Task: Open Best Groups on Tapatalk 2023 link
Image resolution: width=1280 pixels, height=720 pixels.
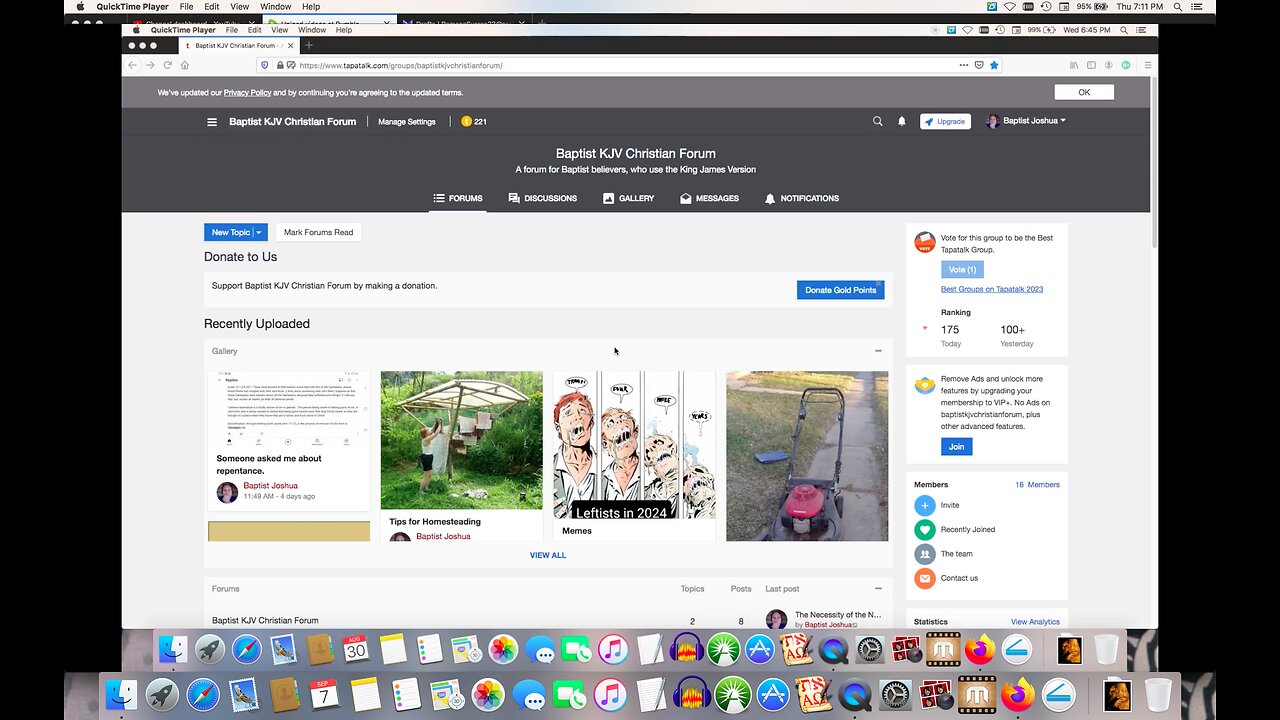Action: tap(992, 289)
